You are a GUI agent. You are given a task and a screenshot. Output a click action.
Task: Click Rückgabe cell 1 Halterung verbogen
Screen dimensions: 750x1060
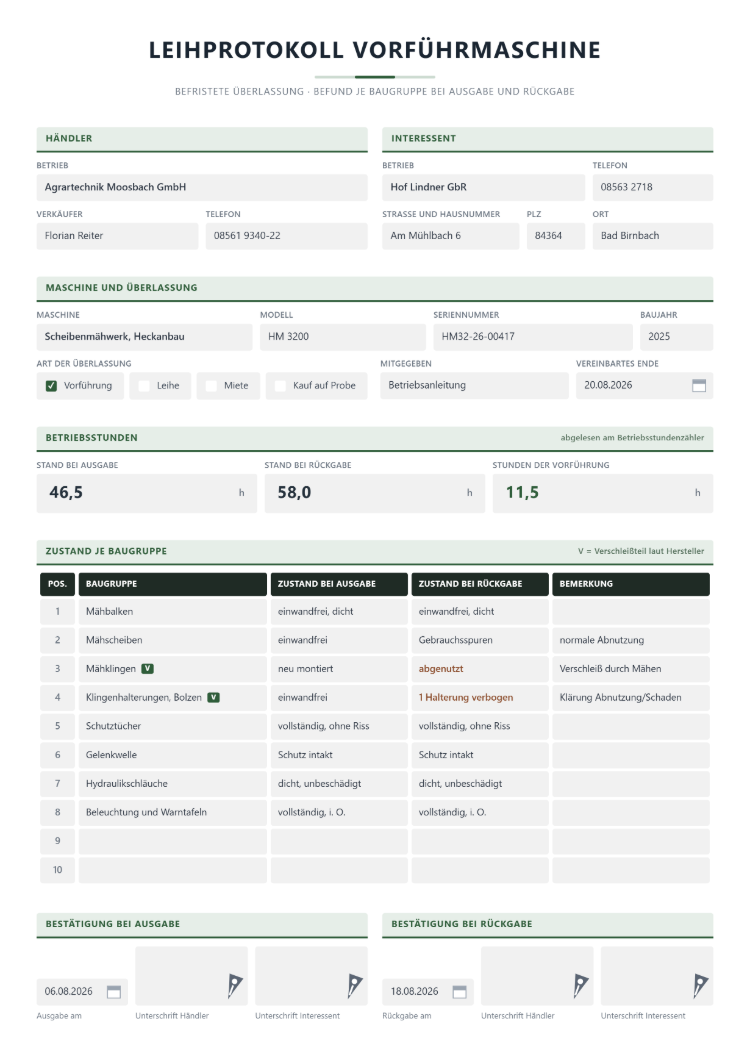point(479,698)
